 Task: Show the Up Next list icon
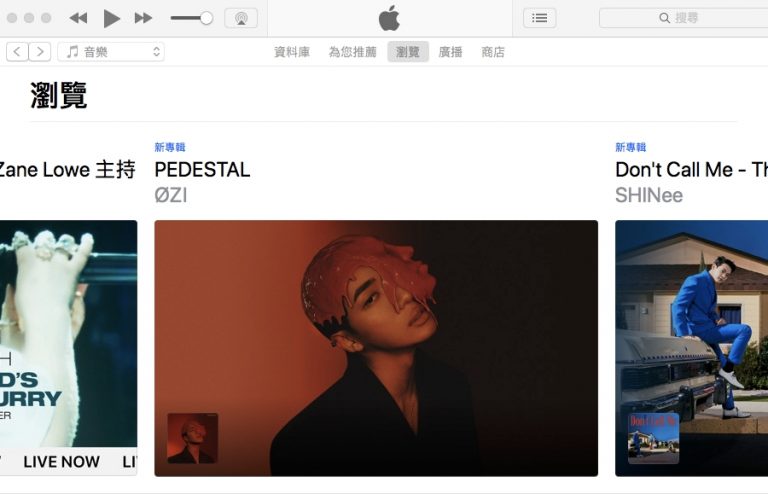[x=539, y=18]
